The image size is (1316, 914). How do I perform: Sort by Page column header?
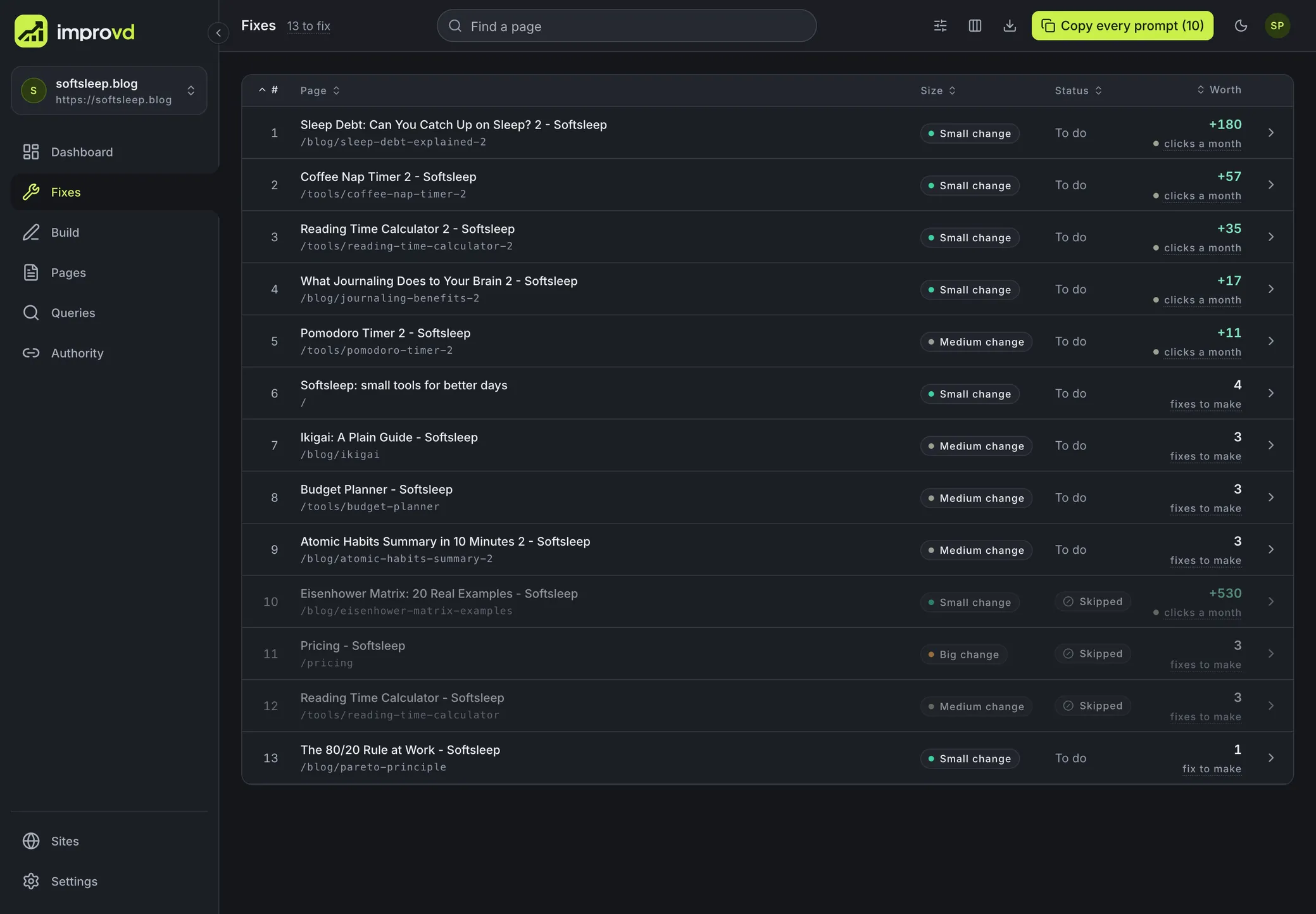320,91
